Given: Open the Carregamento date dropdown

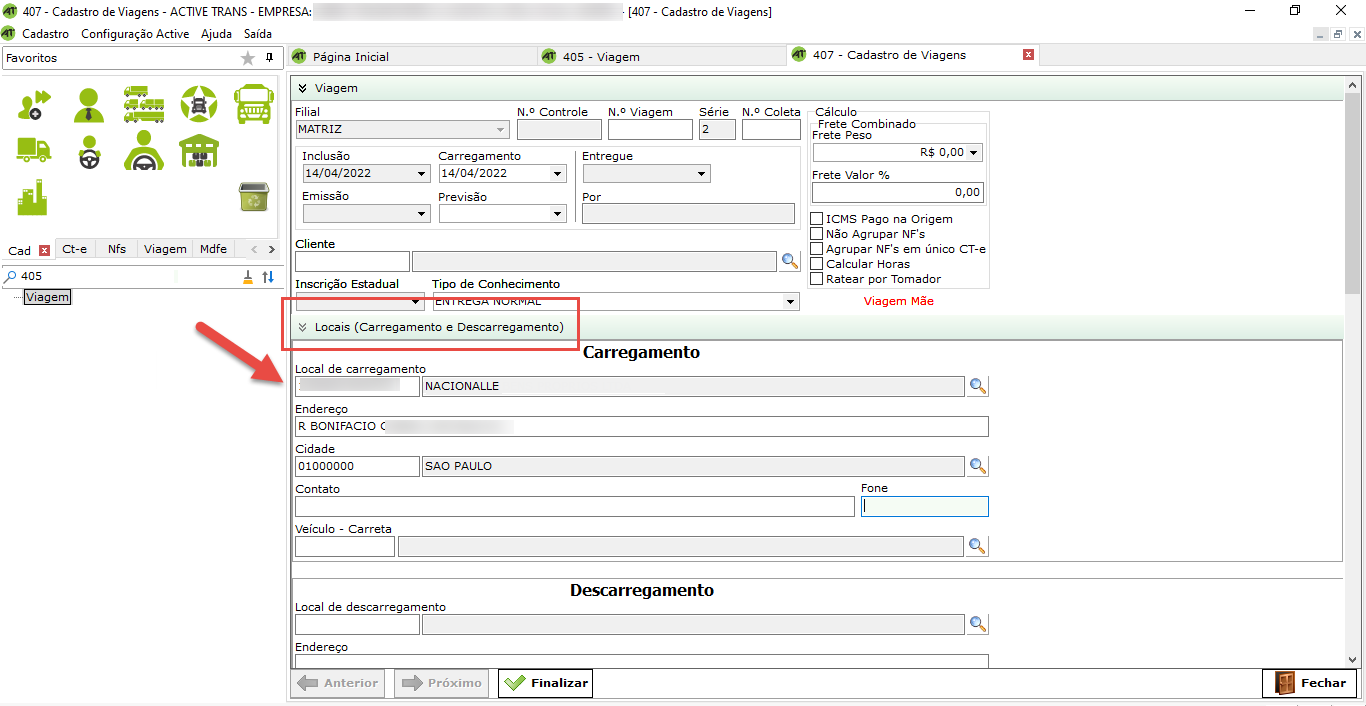Looking at the screenshot, I should (x=557, y=174).
